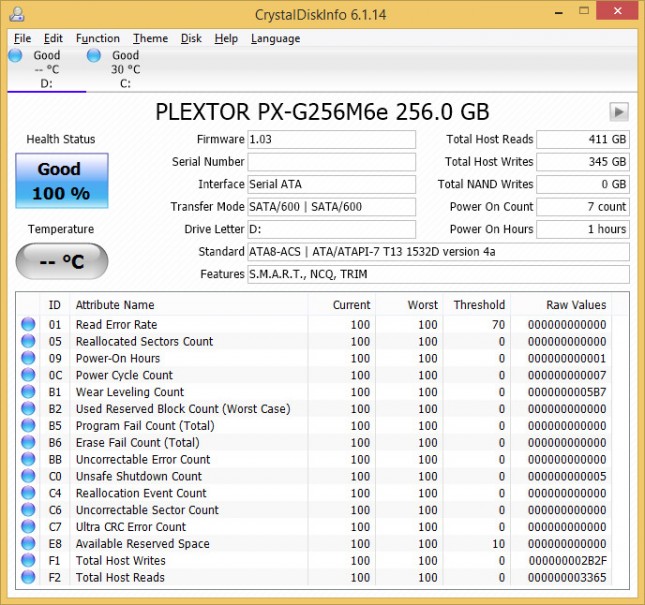This screenshot has height=605, width=645.
Task: Click the Attribute Name column header
Action: click(x=188, y=305)
